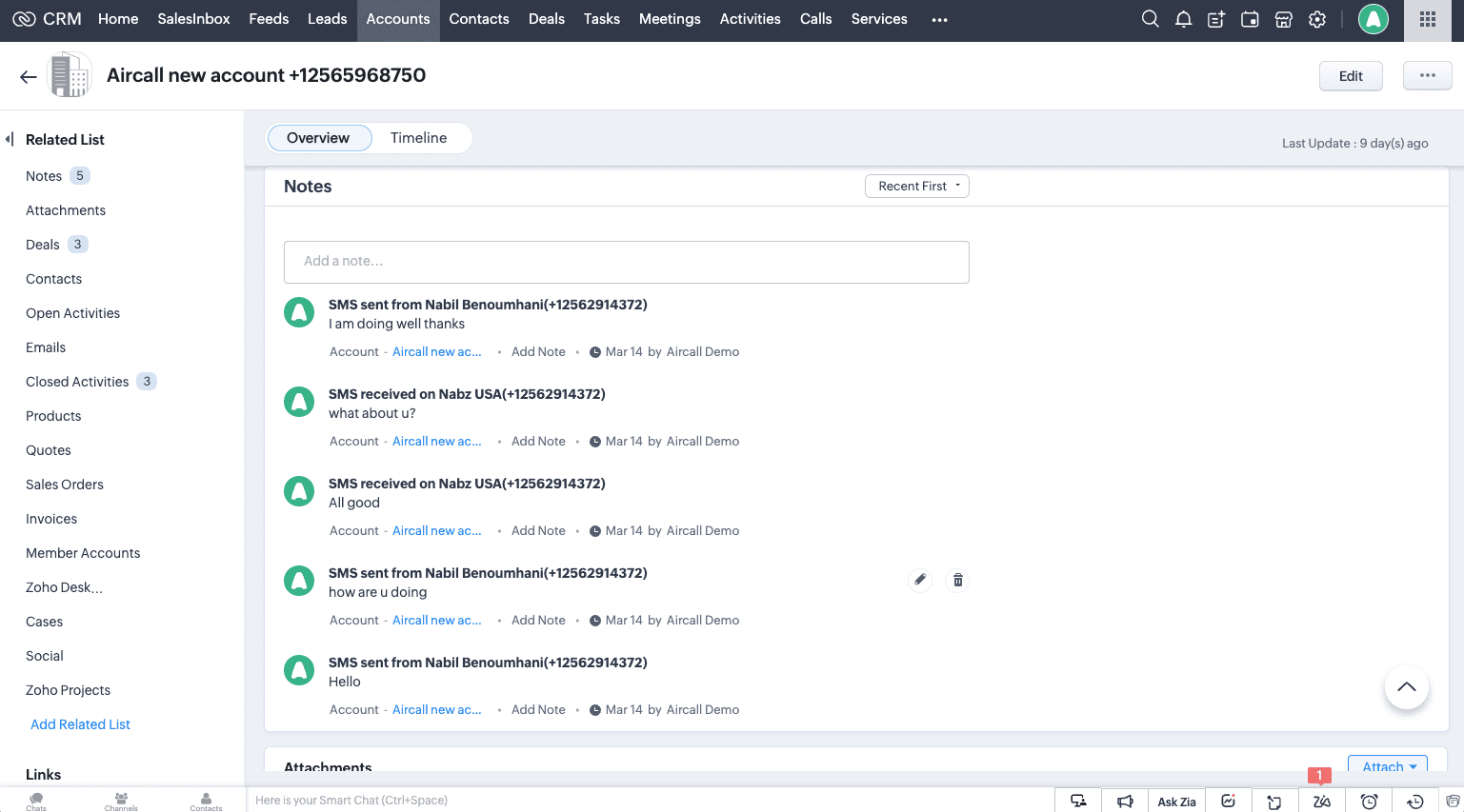
Task: Click the Add Related List link
Action: pos(80,724)
